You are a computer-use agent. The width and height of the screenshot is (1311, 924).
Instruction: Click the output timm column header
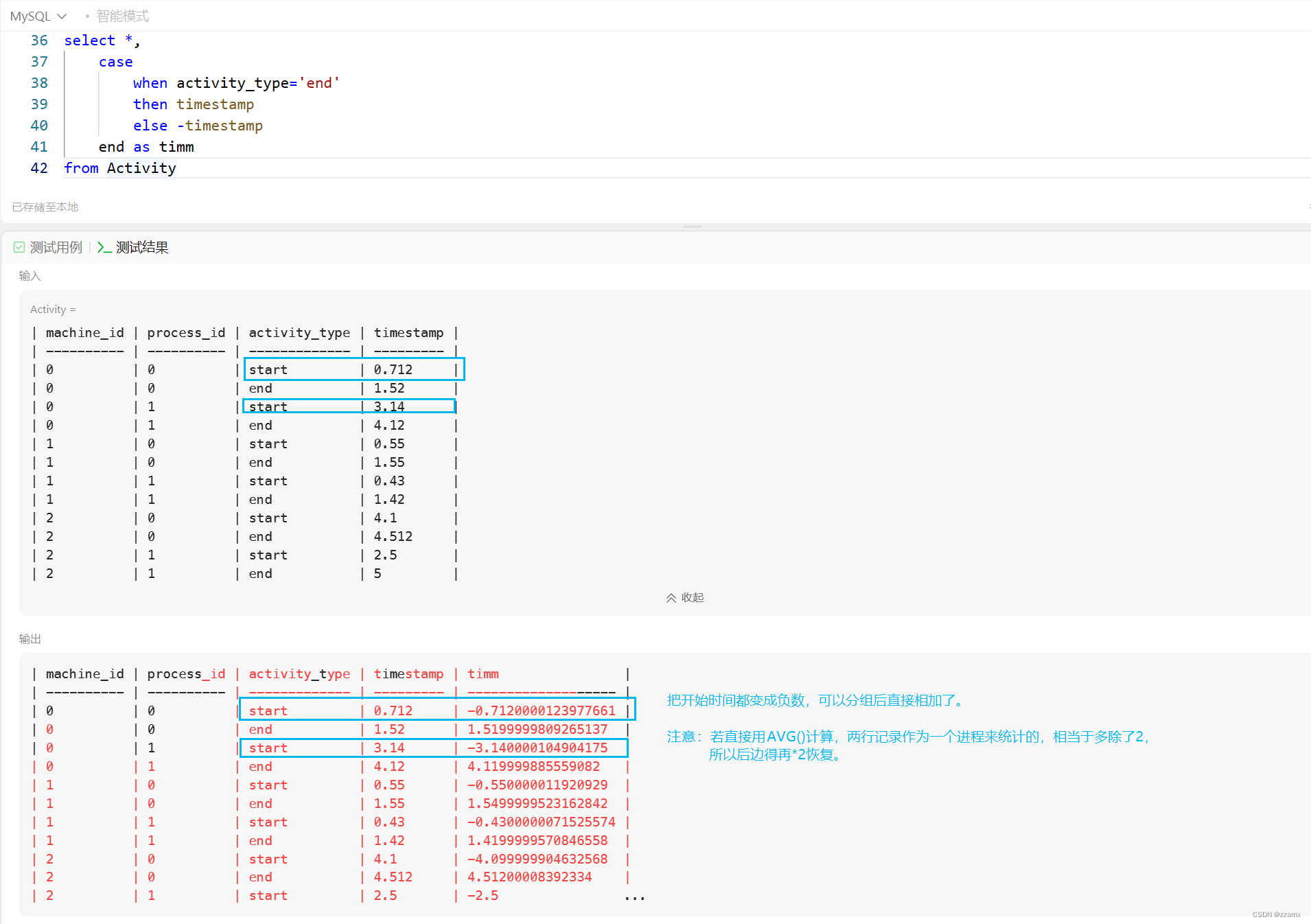pos(483,674)
